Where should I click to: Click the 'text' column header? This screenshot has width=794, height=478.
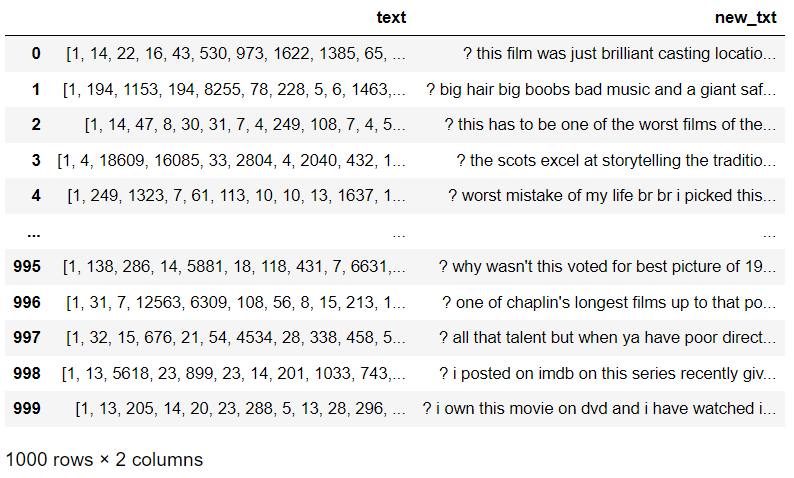coord(391,18)
